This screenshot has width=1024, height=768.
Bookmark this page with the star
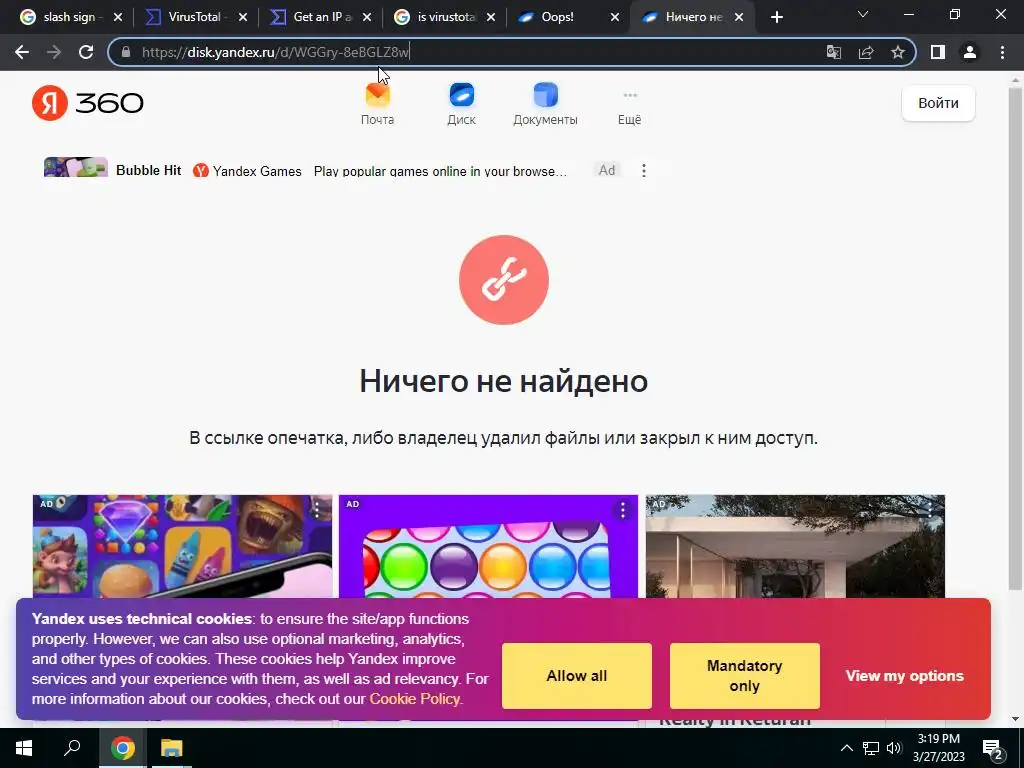[x=898, y=52]
